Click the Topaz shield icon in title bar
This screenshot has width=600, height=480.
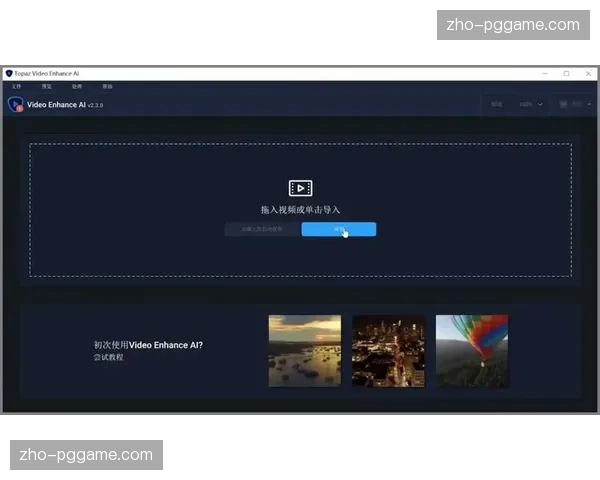[9, 73]
